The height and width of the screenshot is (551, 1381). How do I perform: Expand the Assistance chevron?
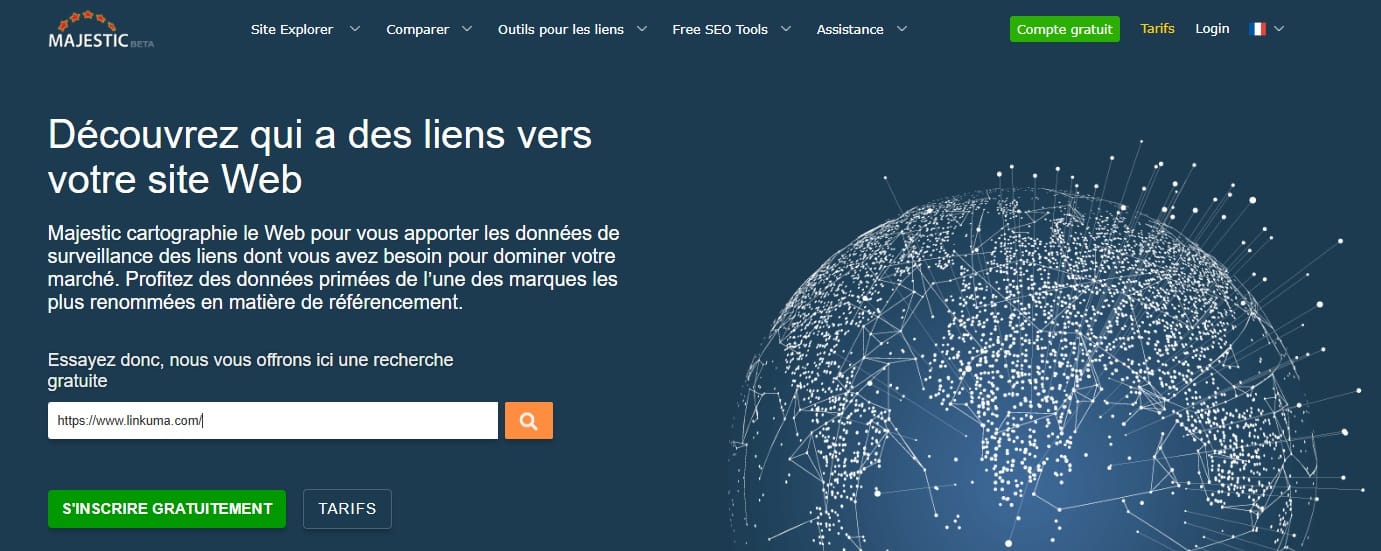[x=902, y=29]
